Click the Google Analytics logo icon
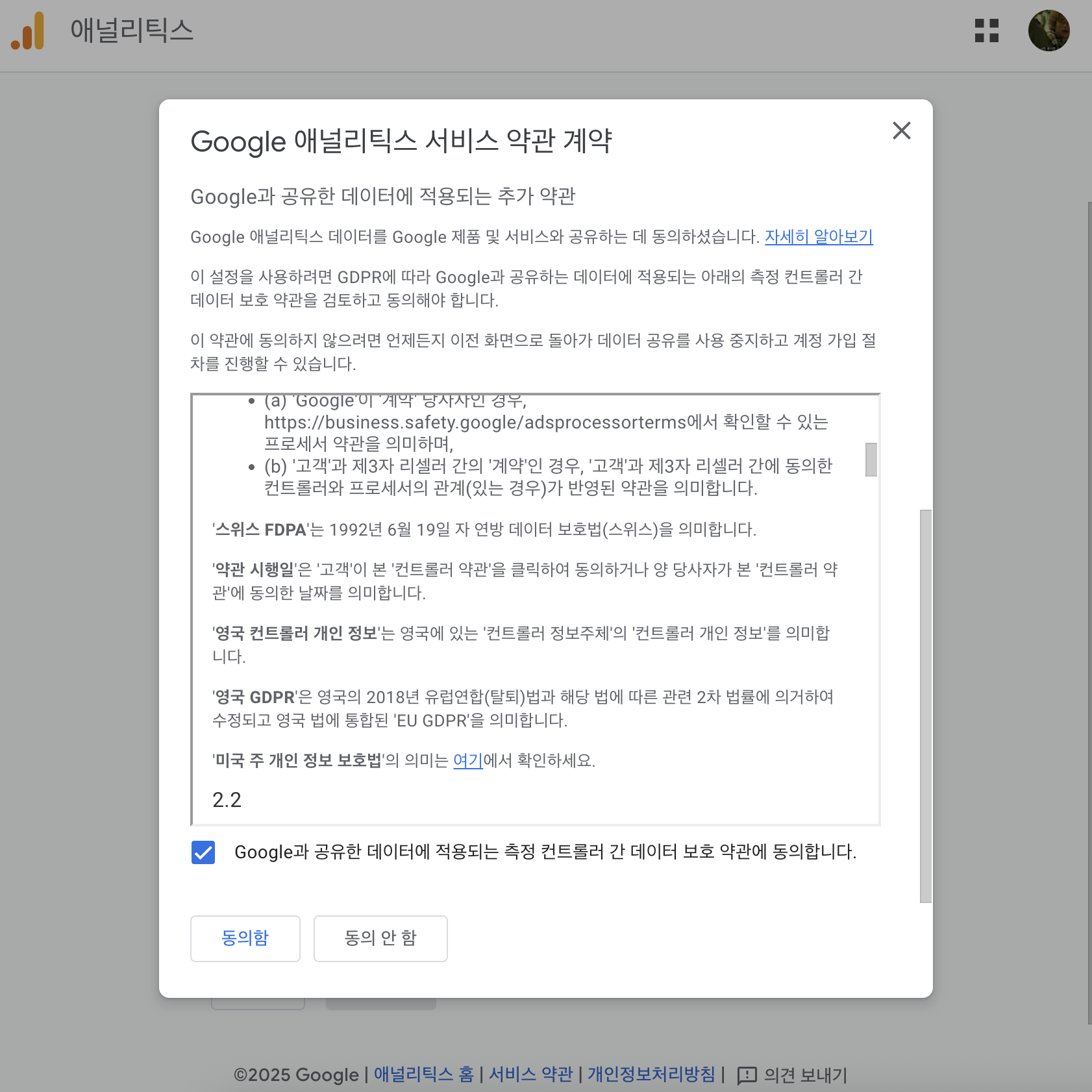Image resolution: width=1092 pixels, height=1092 pixels. (27, 31)
